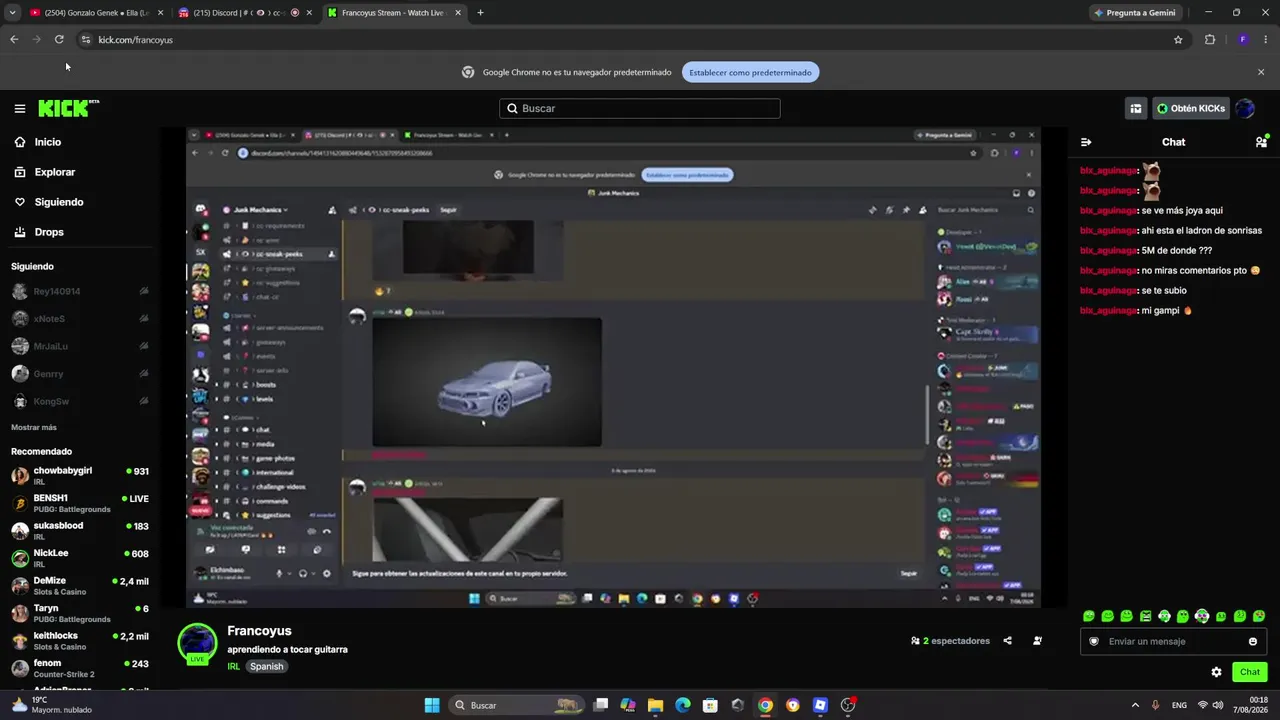Open recommended channel sukasblood
Viewport: 1280px width, 720px height.
click(x=80, y=530)
